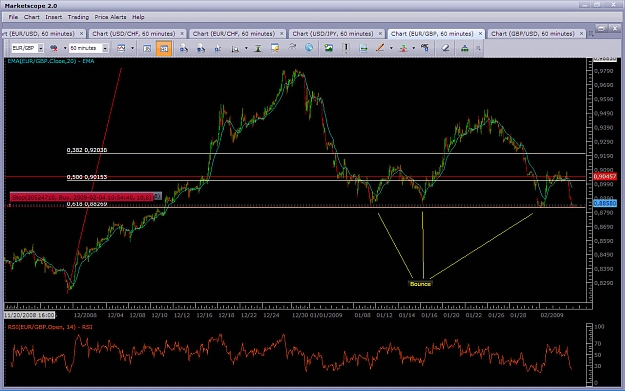Click the line chart indicator icon

121,48
